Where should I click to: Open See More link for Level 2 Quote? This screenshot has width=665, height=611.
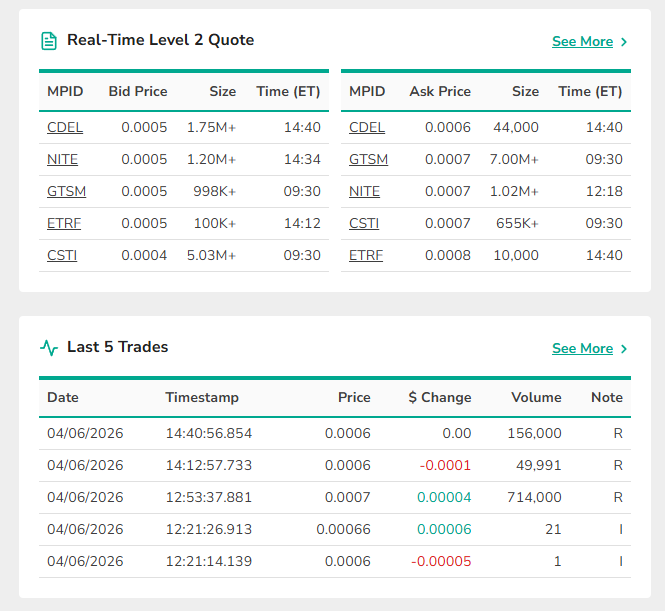pos(582,42)
